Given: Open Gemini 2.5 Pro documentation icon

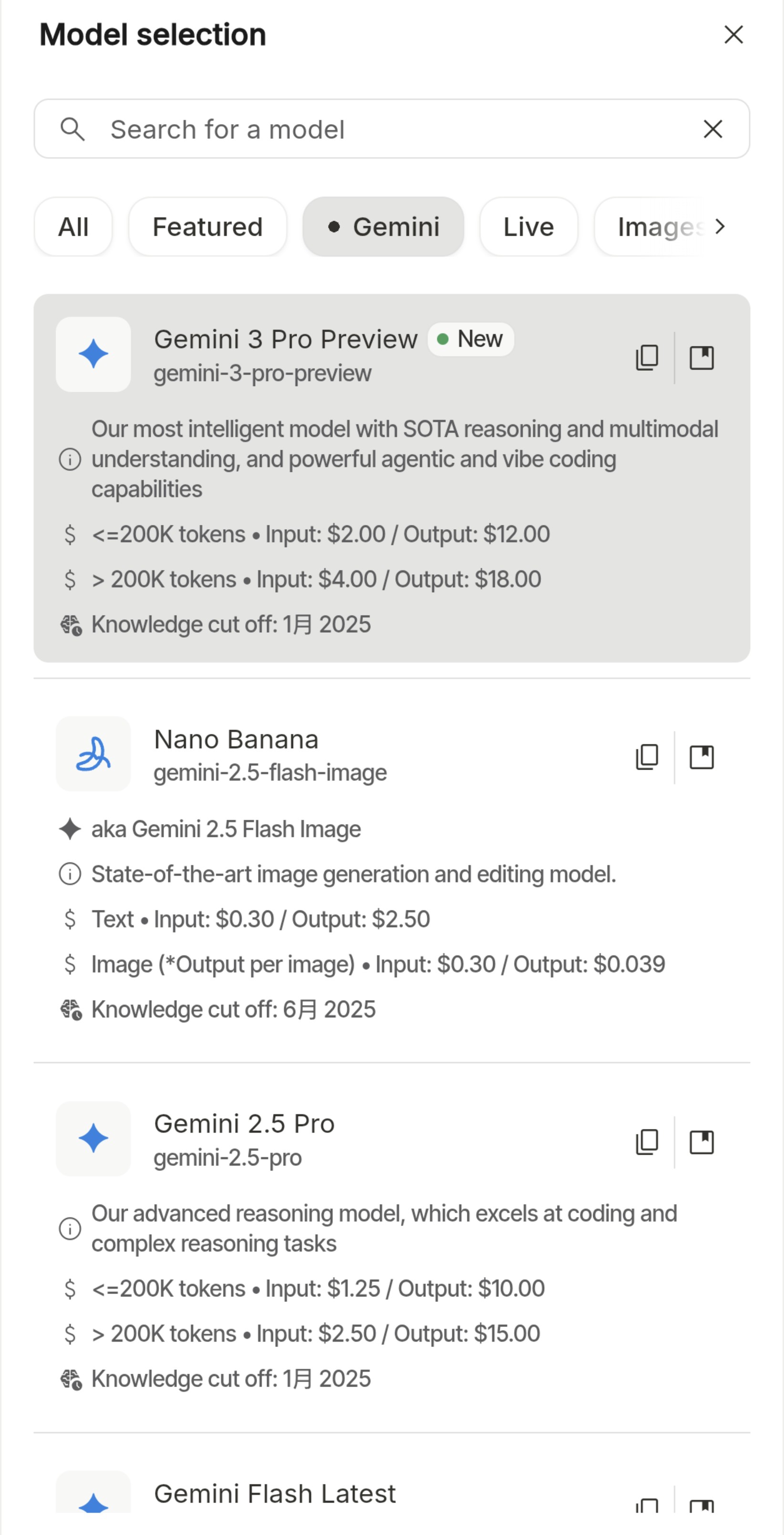Looking at the screenshot, I should click(x=701, y=1142).
